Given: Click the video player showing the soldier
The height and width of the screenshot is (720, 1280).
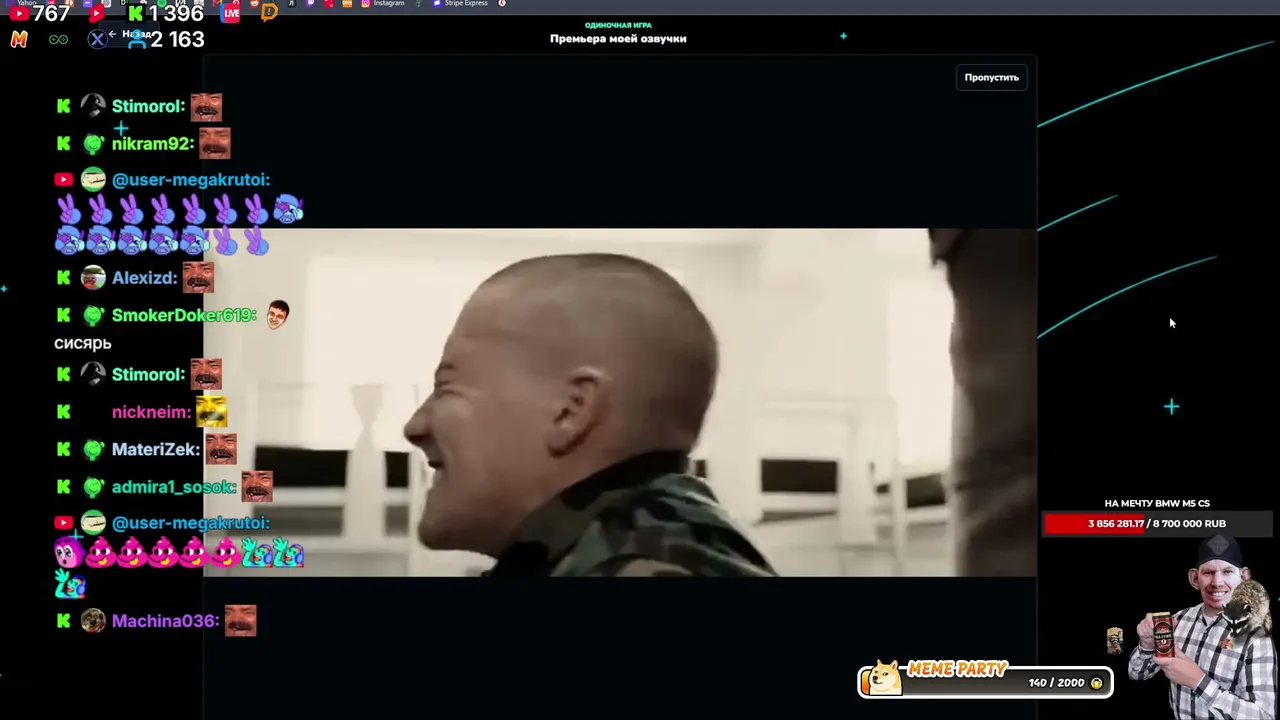Looking at the screenshot, I should click(x=620, y=402).
